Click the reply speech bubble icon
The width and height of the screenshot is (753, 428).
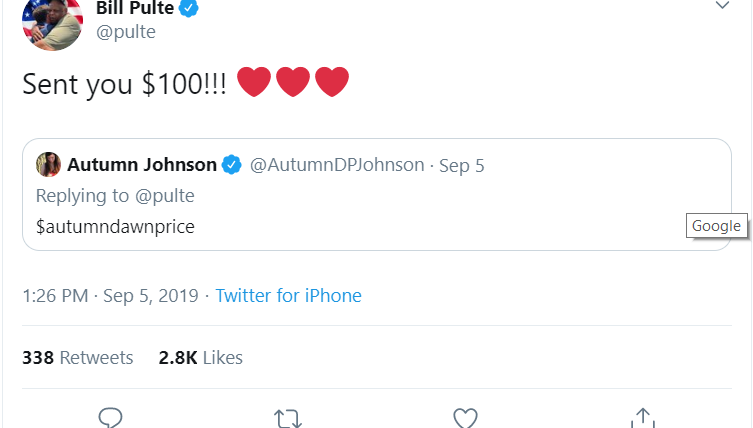click(110, 418)
